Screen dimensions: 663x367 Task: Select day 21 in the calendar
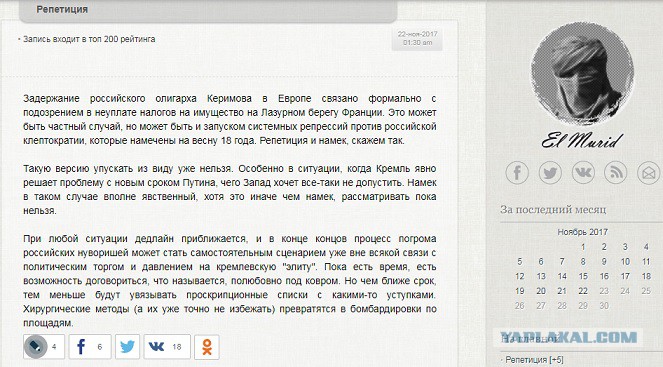(562, 291)
